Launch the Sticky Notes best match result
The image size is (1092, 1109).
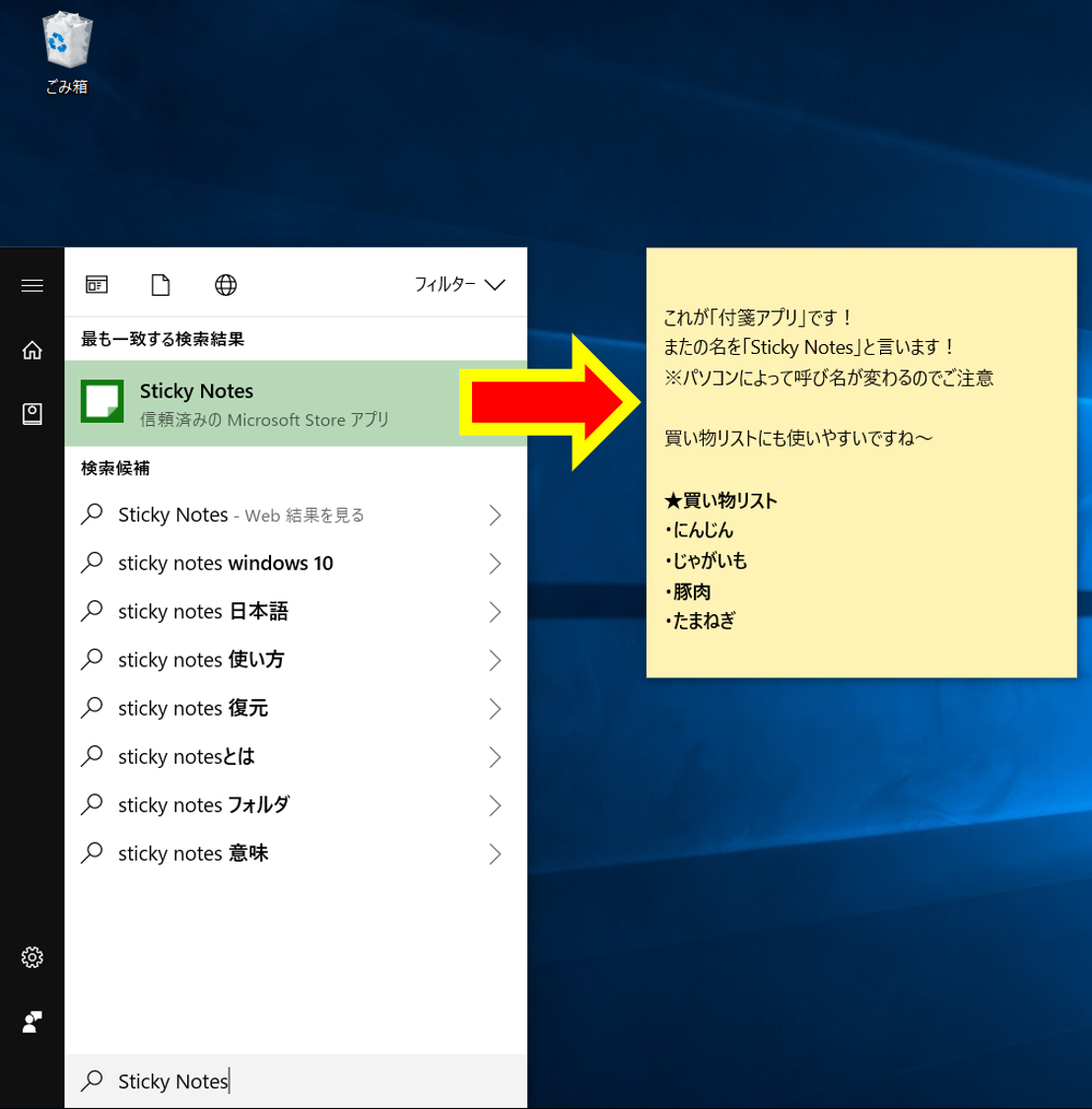click(296, 403)
